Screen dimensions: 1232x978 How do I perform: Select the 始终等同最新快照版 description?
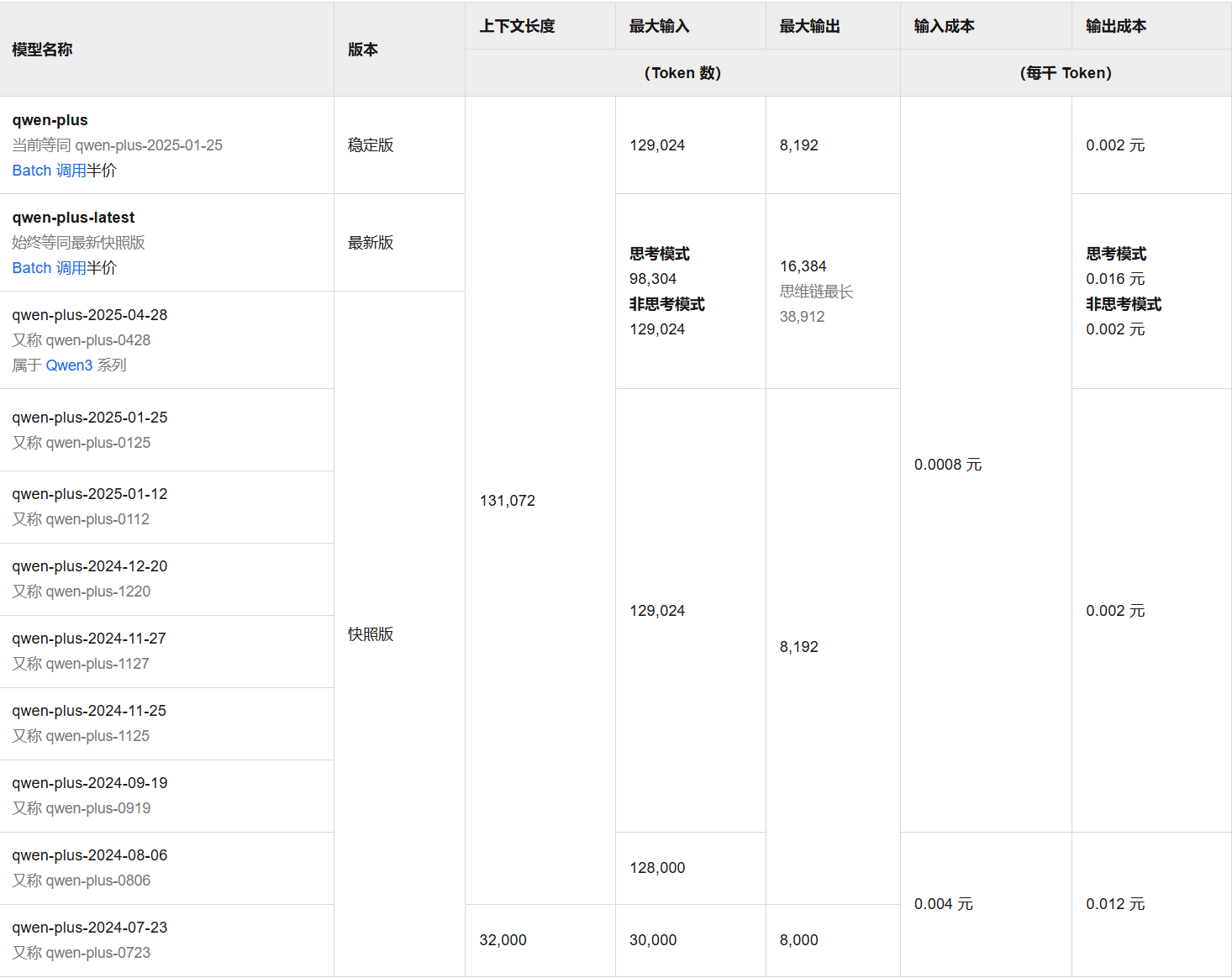[79, 243]
